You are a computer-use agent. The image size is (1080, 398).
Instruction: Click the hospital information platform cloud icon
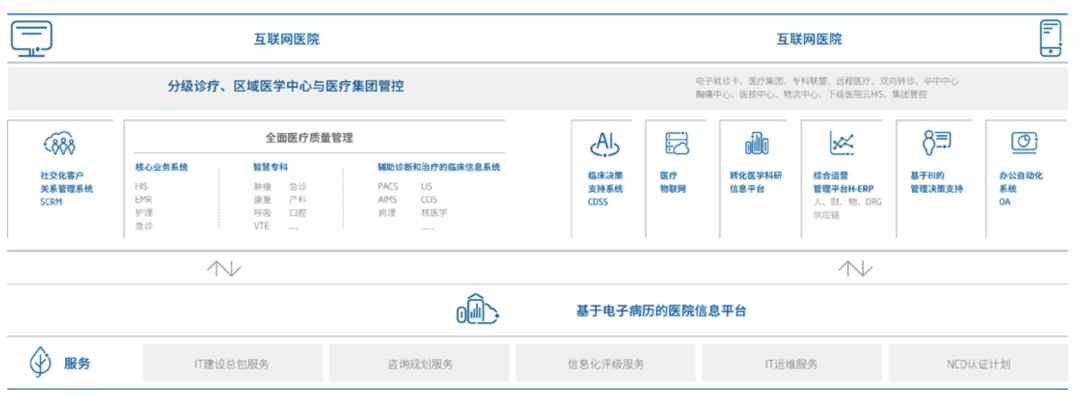(x=477, y=309)
